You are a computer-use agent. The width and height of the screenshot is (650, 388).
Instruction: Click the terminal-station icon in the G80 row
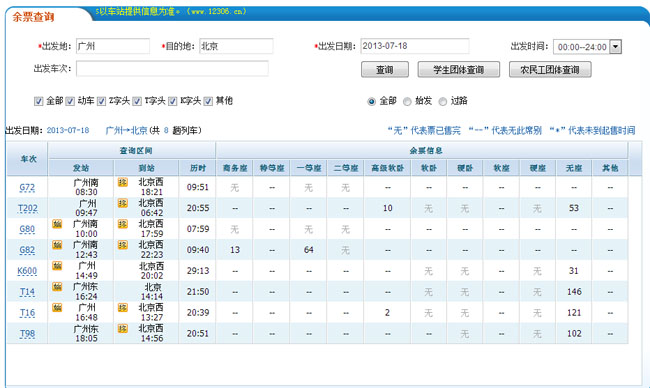tap(123, 224)
